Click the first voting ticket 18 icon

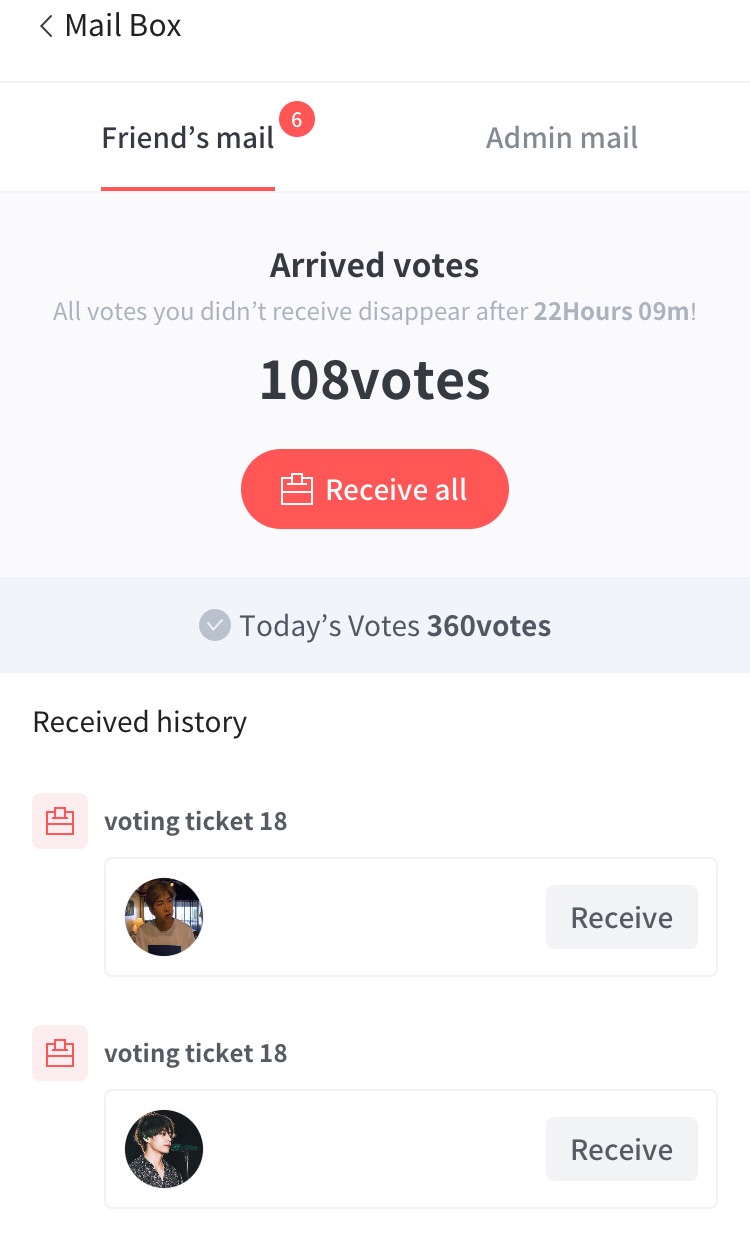coord(60,821)
